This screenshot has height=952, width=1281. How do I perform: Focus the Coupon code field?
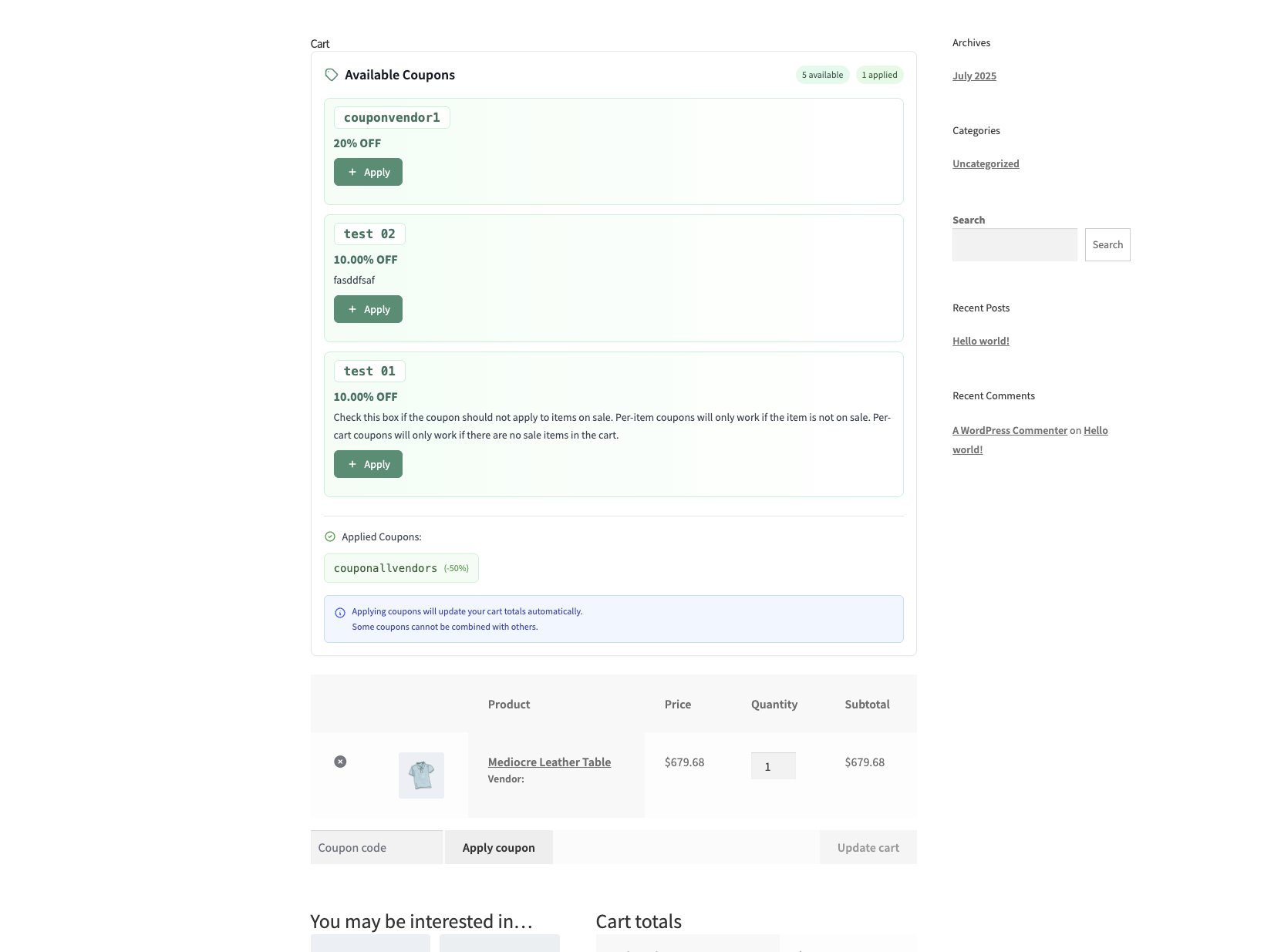(376, 847)
